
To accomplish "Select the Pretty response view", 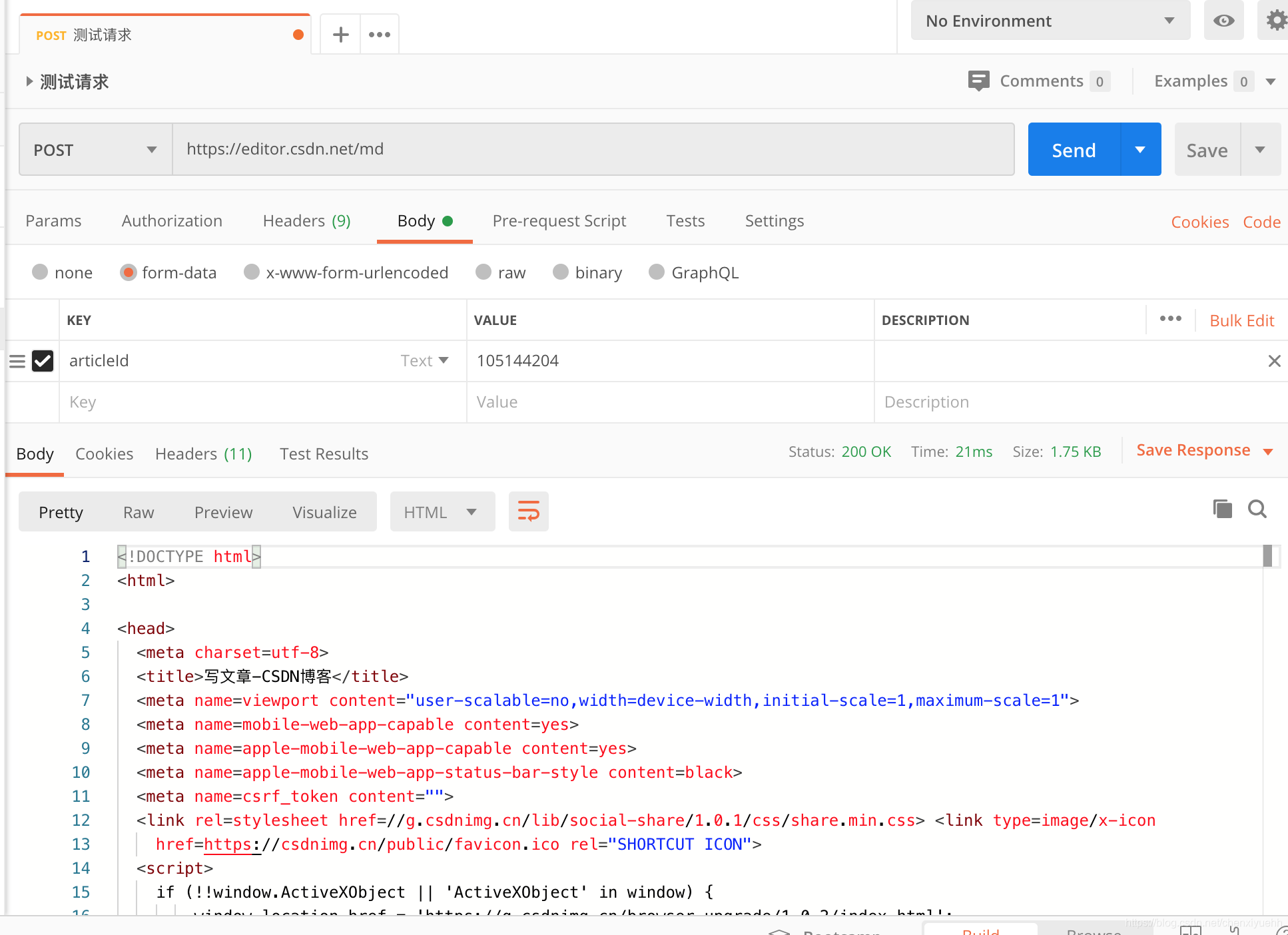I will (x=61, y=512).
